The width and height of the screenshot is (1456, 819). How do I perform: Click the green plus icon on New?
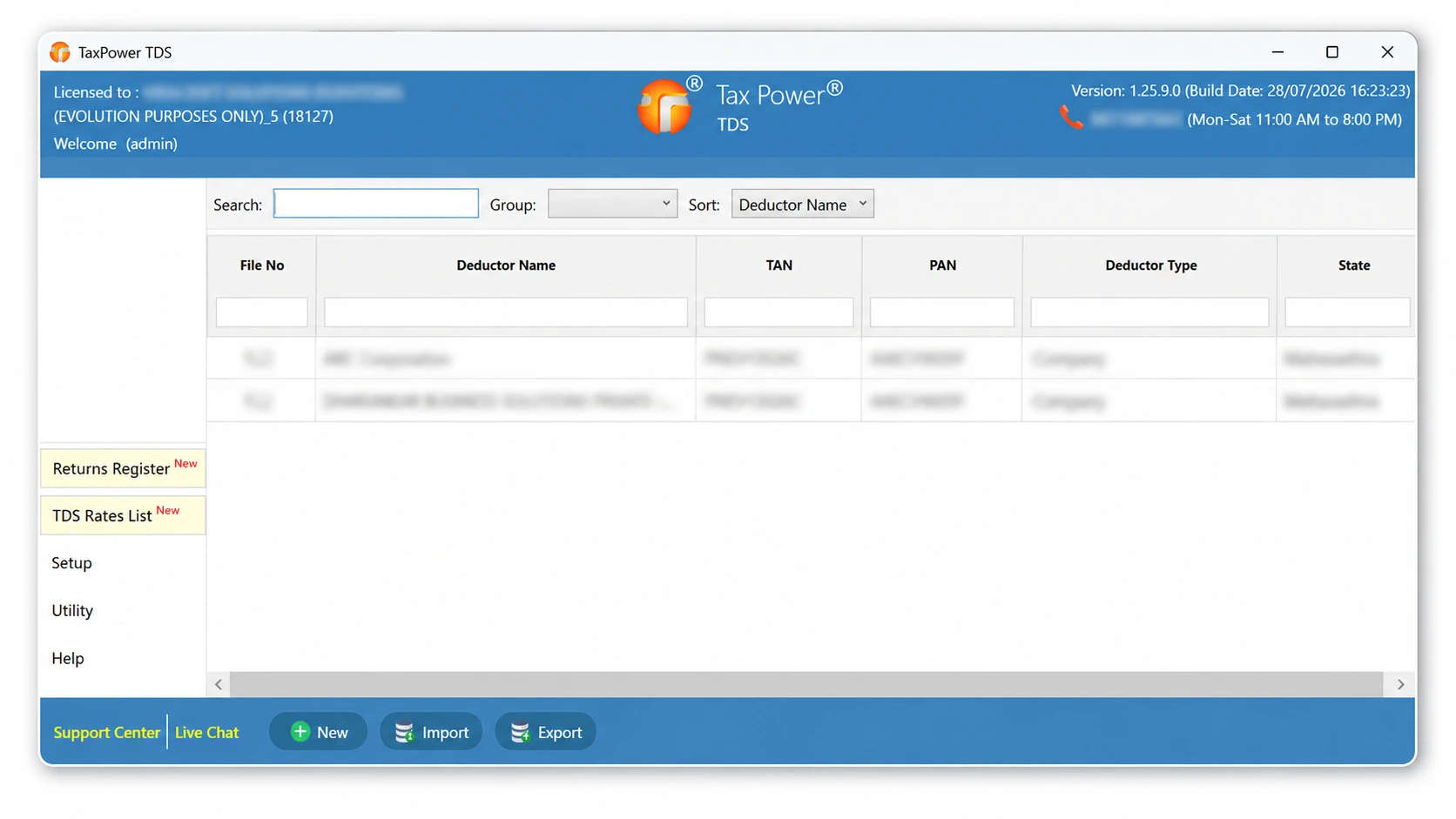coord(300,732)
